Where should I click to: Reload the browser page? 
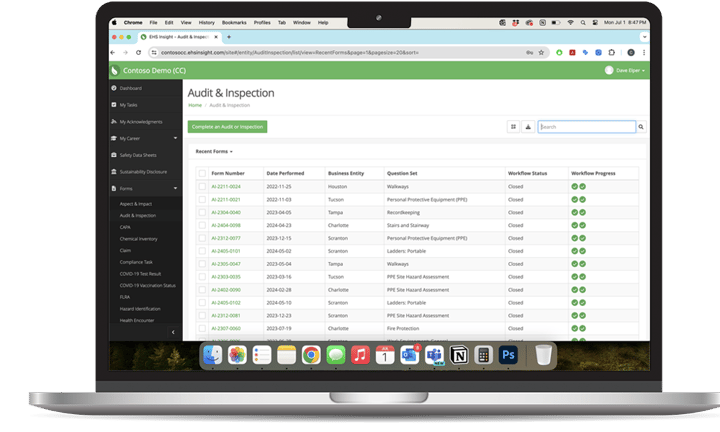[138, 52]
